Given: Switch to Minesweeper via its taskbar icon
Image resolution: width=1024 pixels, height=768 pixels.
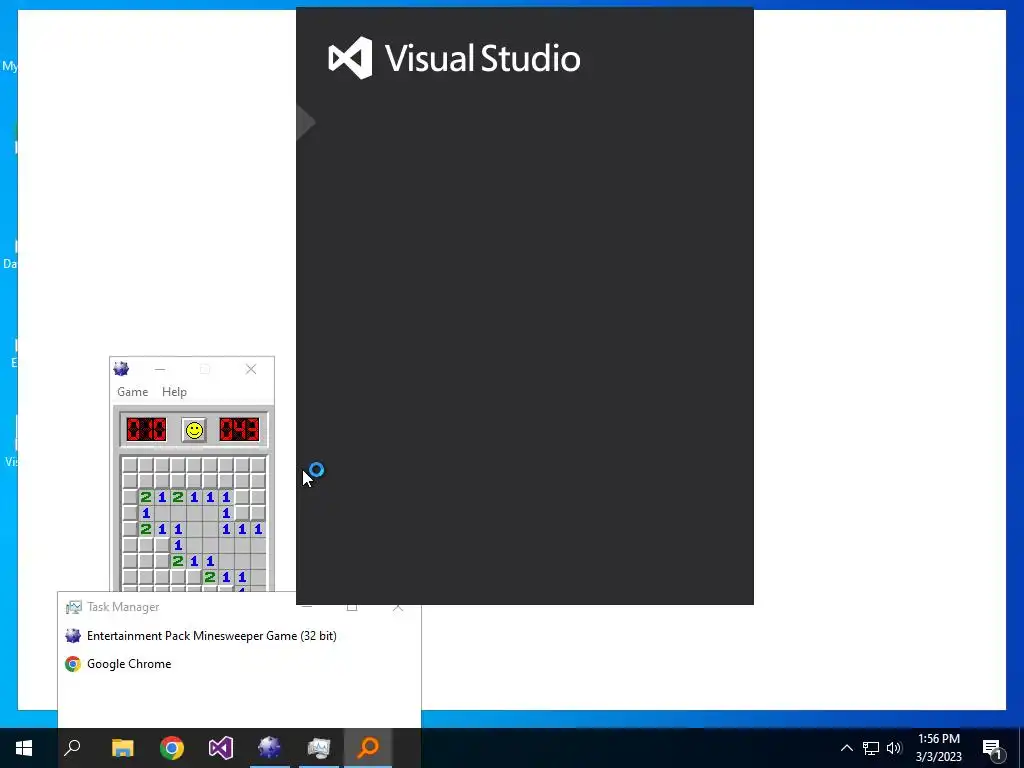Looking at the screenshot, I should tap(270, 748).
